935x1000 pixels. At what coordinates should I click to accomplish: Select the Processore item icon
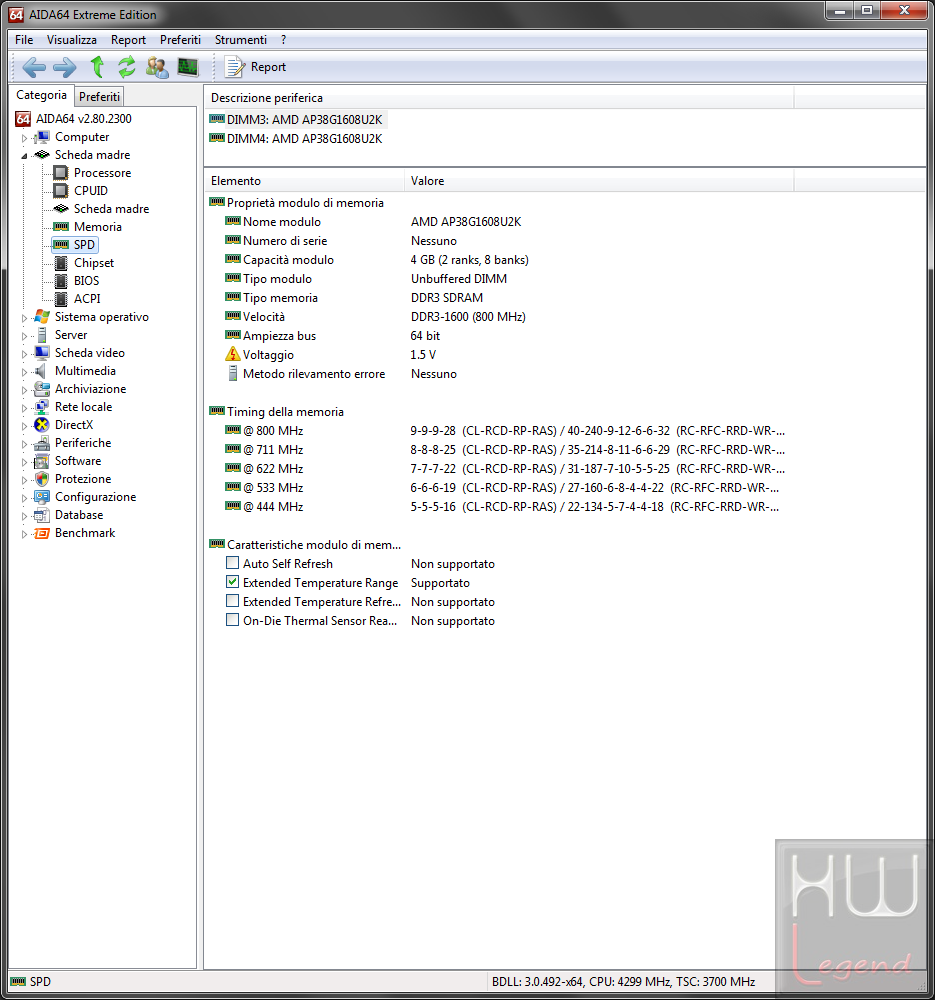pyautogui.click(x=61, y=172)
